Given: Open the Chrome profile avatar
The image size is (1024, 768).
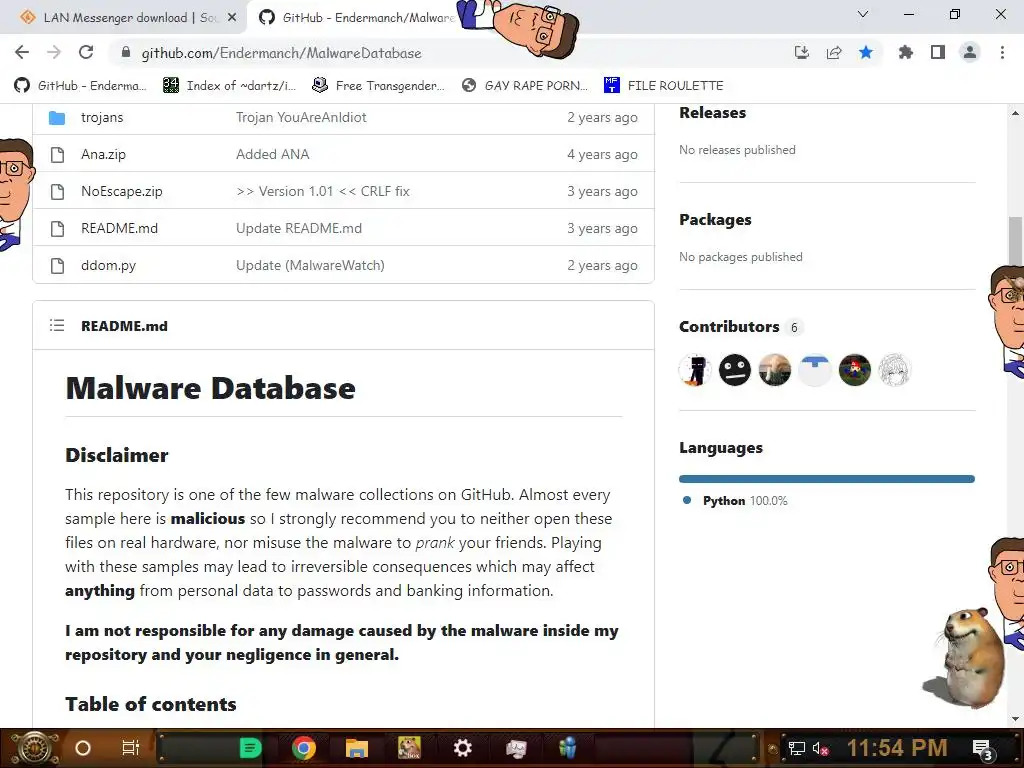Looking at the screenshot, I should (970, 53).
